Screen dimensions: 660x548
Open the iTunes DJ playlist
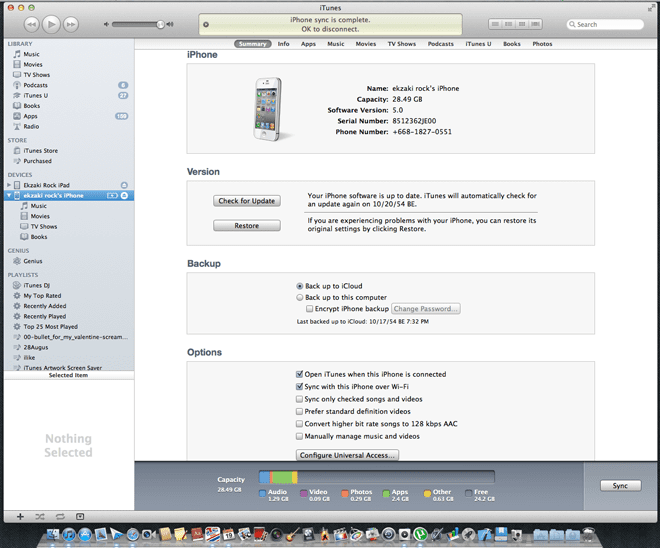click(x=36, y=285)
